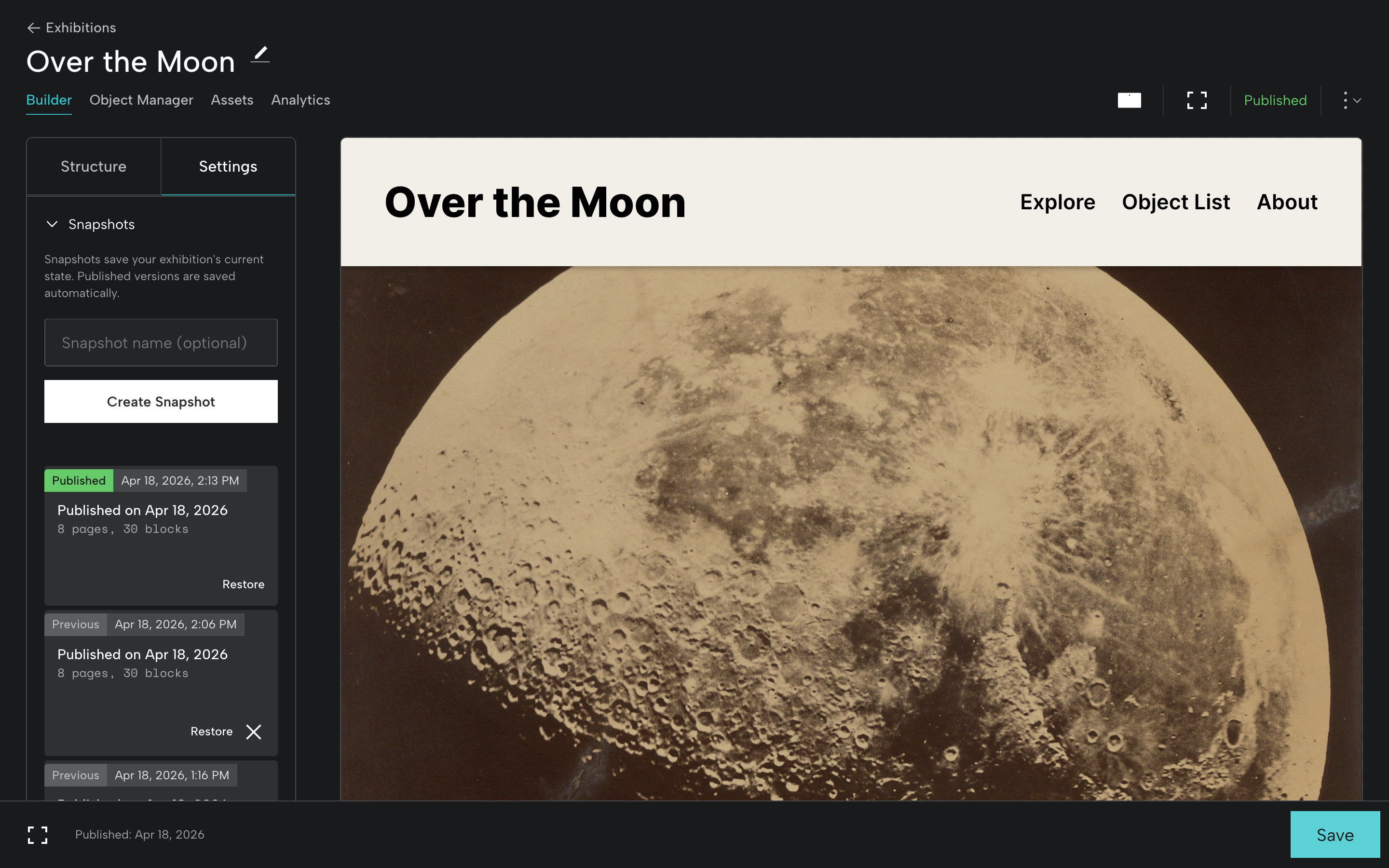The height and width of the screenshot is (868, 1389).
Task: Click the back arrow beside Exhibitions
Action: point(33,27)
